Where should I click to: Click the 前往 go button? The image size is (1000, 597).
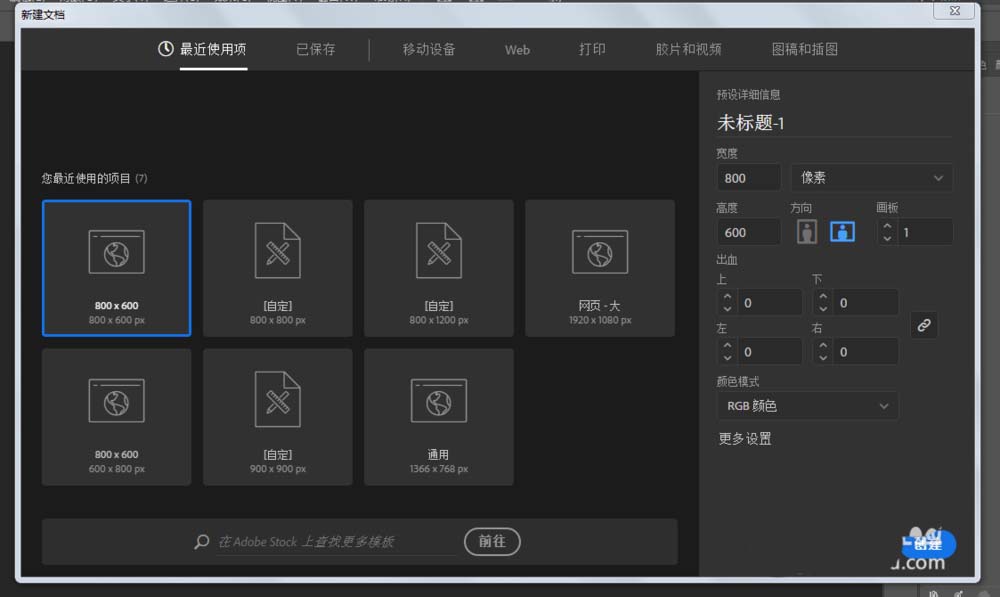tap(492, 542)
